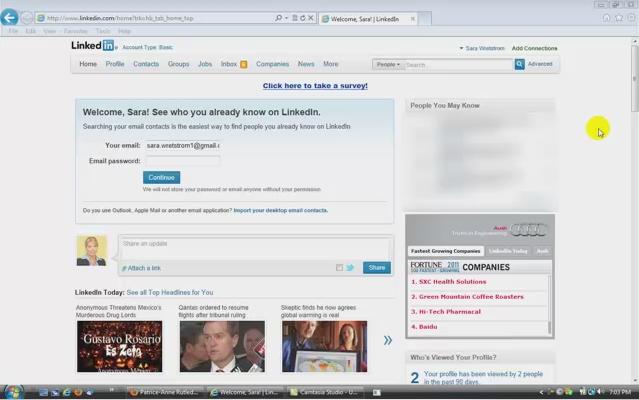Go back with the browser back arrow
Screen dimensions: 639x400
(9, 18)
